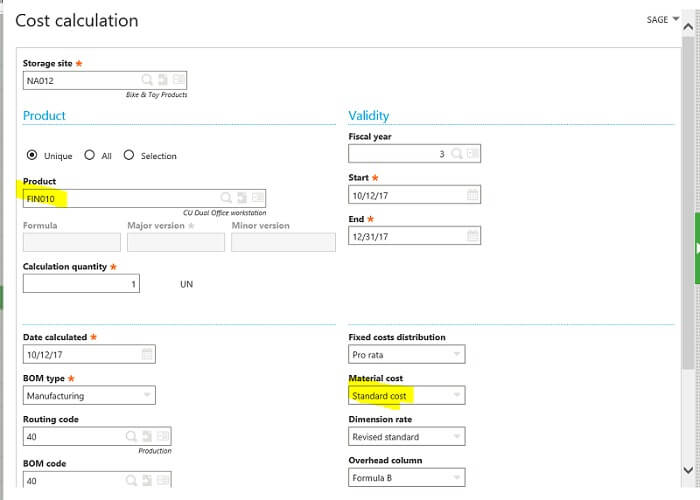
Task: Click the scrollbar up arrow
Action: pos(688,27)
